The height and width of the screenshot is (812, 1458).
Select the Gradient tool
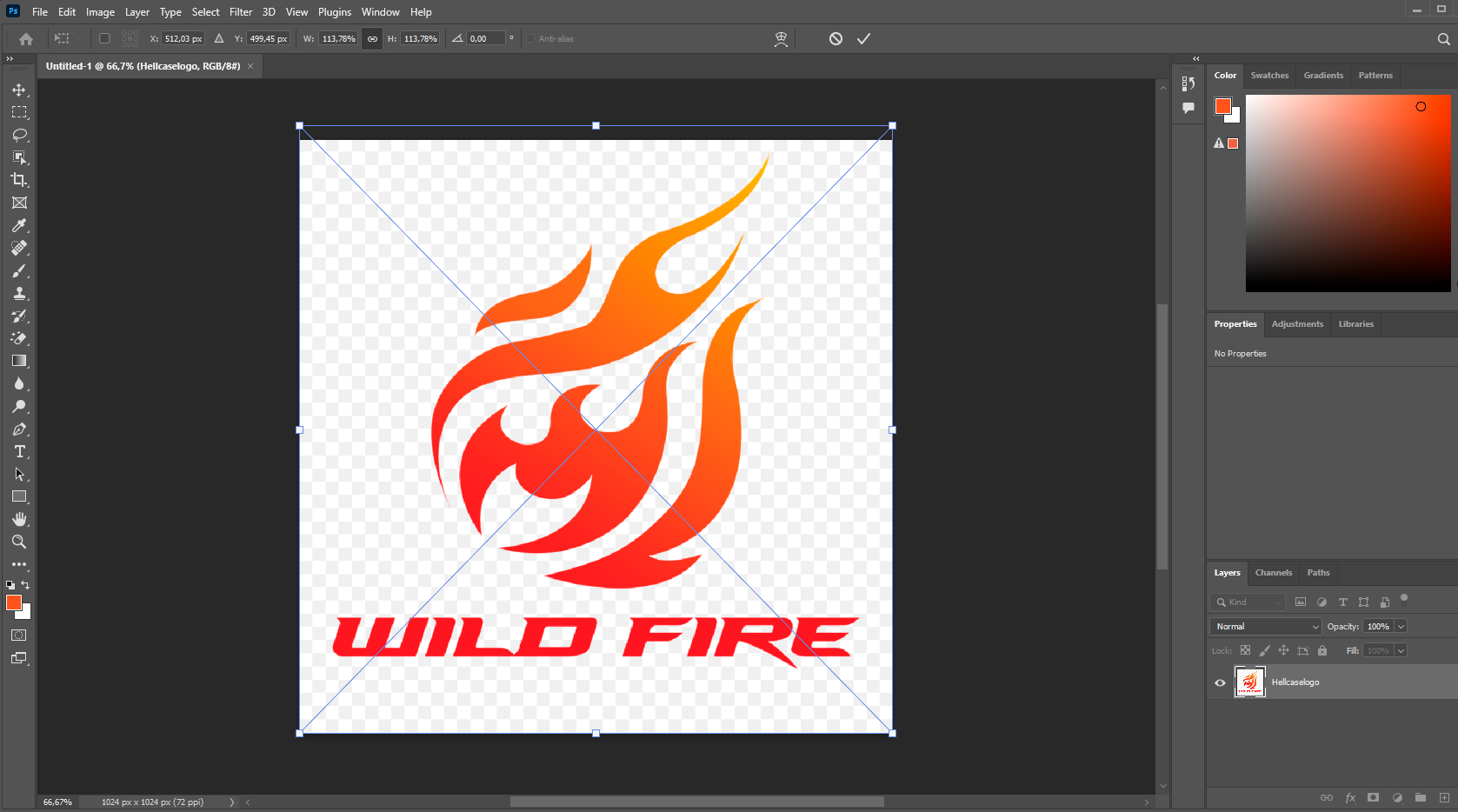point(19,361)
